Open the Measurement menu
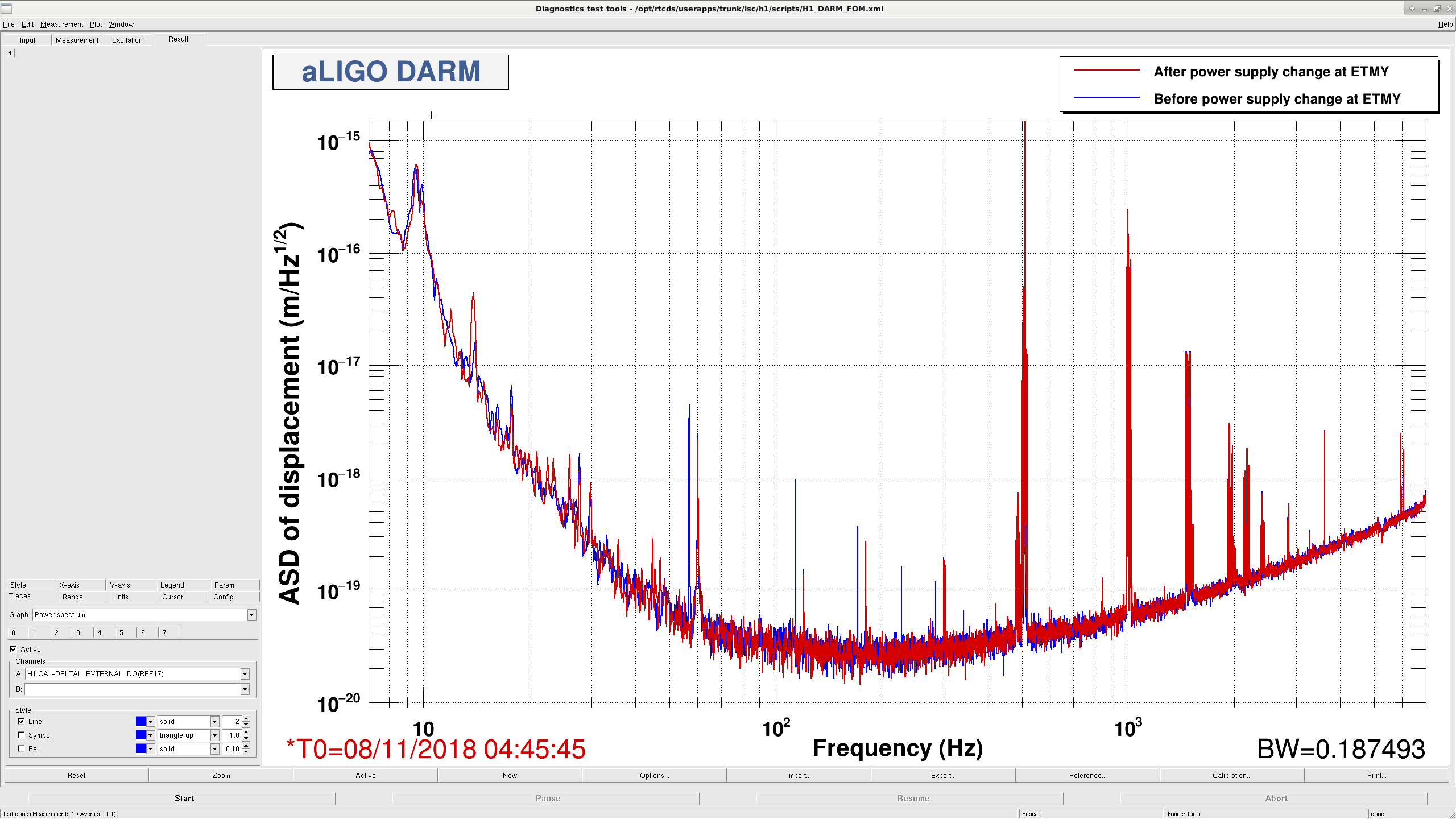Image resolution: width=1456 pixels, height=819 pixels. (x=61, y=24)
